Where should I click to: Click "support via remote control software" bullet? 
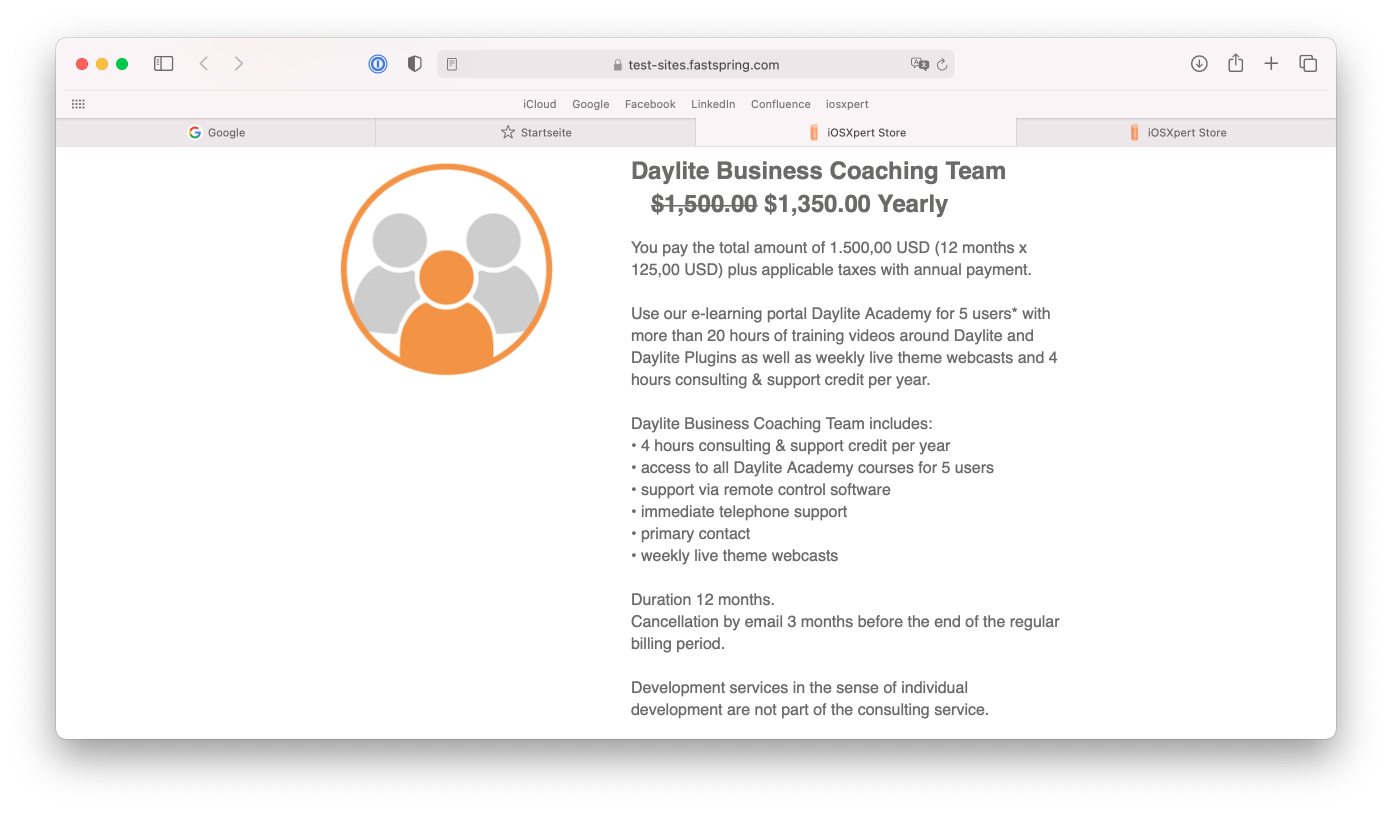(761, 490)
